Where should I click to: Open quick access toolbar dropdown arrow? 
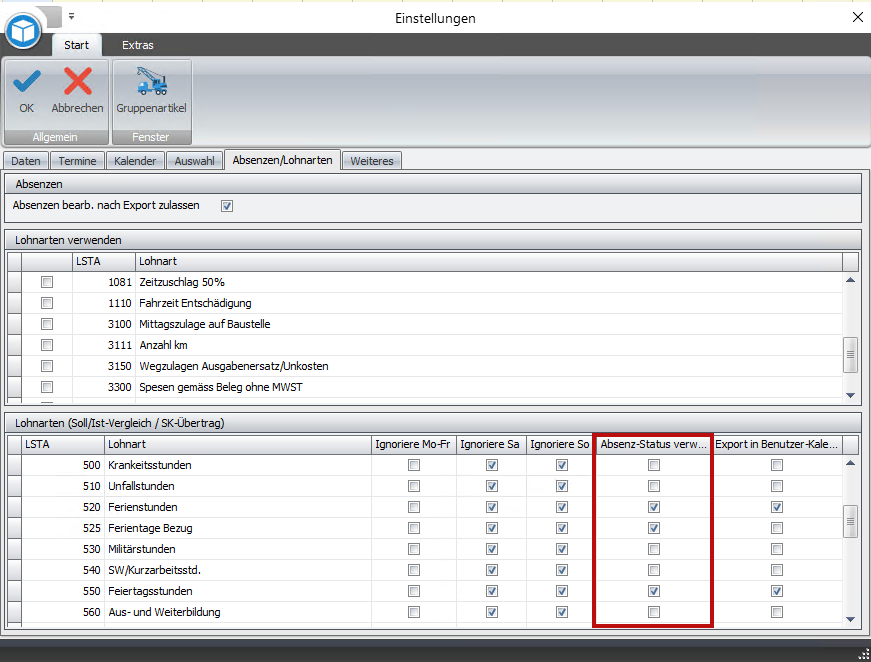tap(72, 17)
